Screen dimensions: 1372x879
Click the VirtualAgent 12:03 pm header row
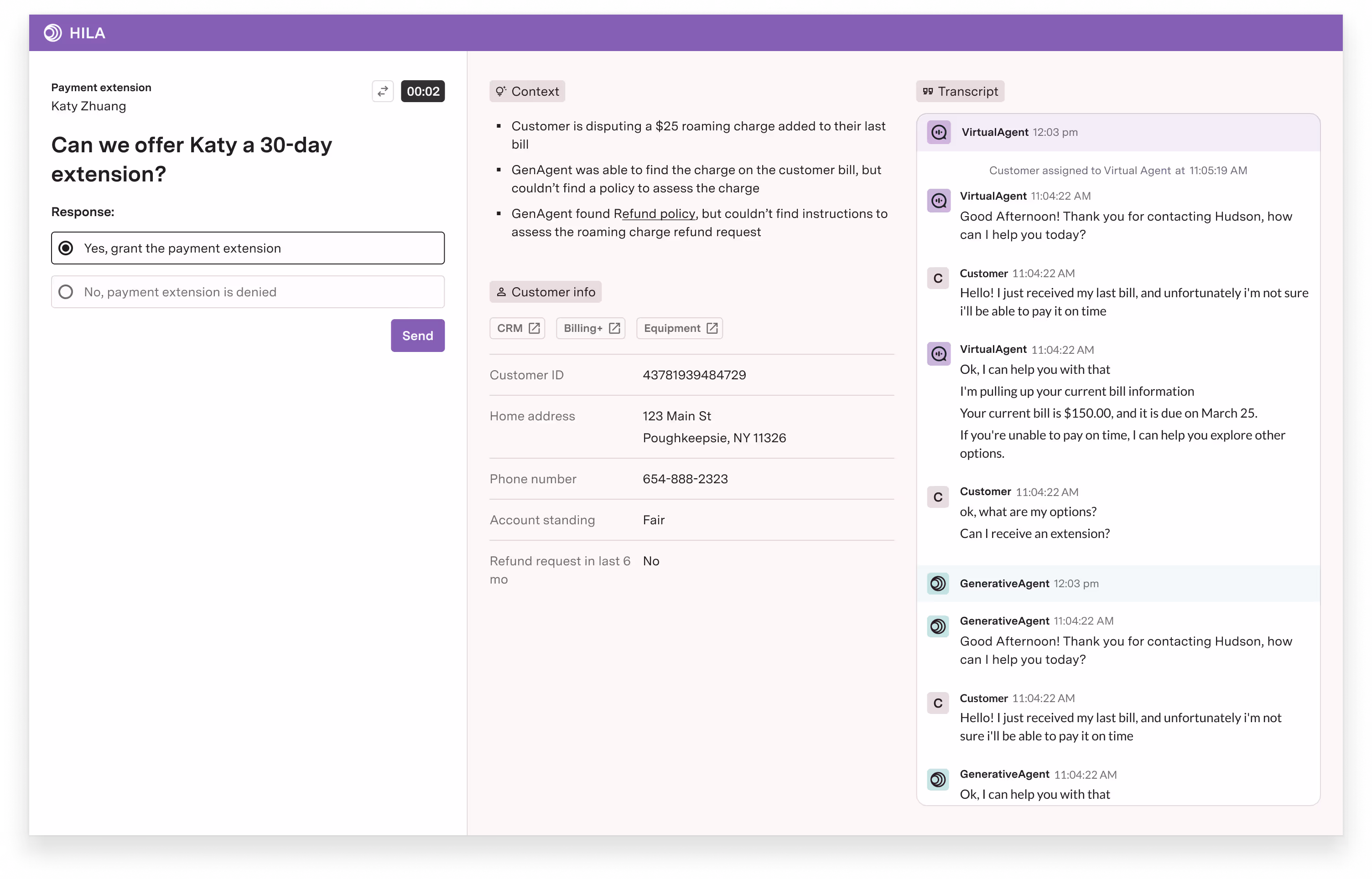pyautogui.click(x=1118, y=132)
